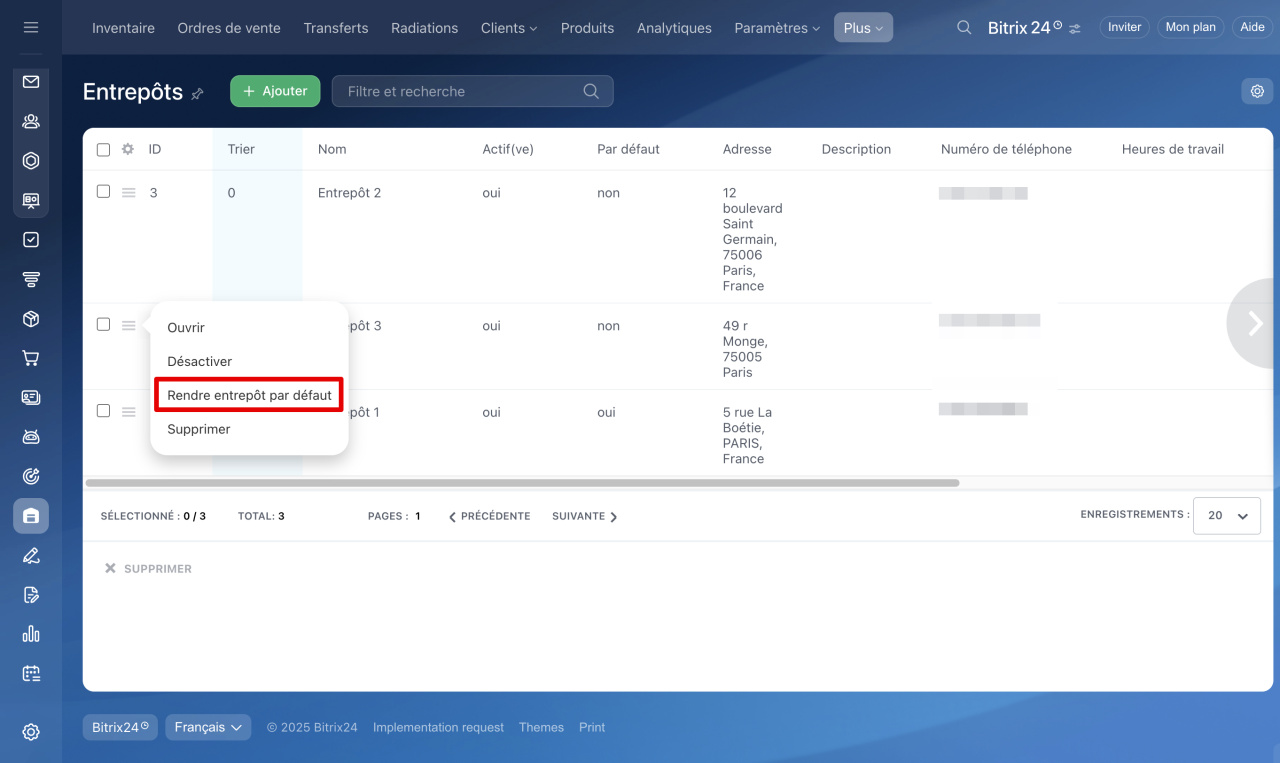Open the calendar list icon in the sidebar

point(31,673)
